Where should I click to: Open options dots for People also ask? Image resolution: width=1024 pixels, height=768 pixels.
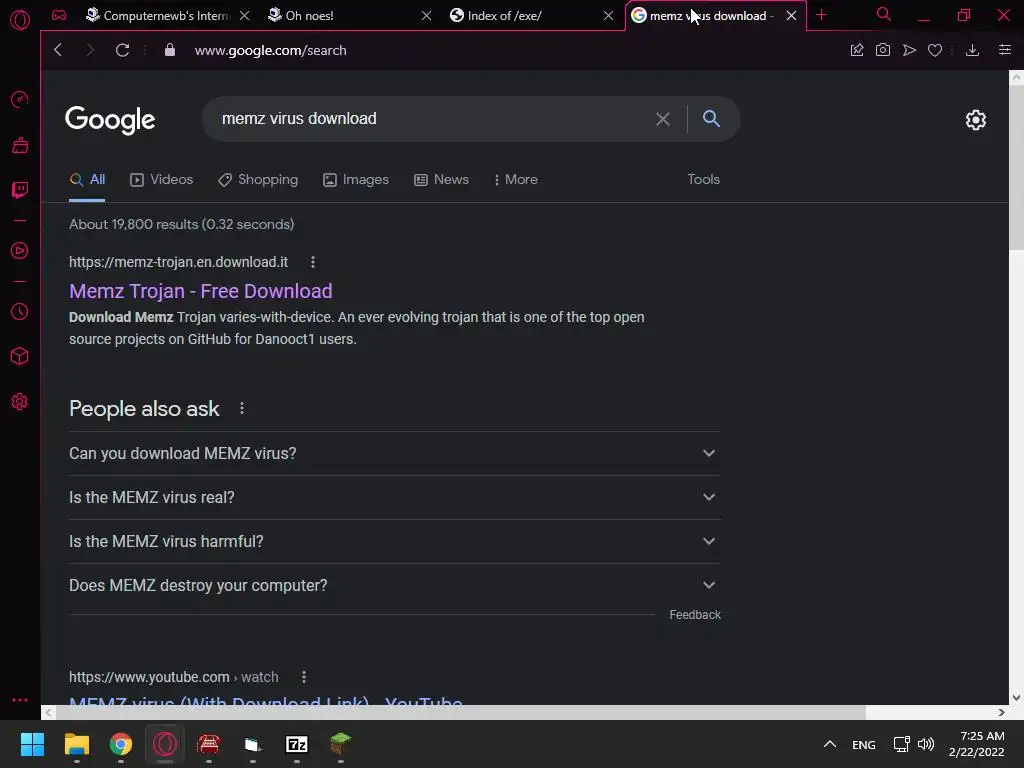[x=242, y=408]
